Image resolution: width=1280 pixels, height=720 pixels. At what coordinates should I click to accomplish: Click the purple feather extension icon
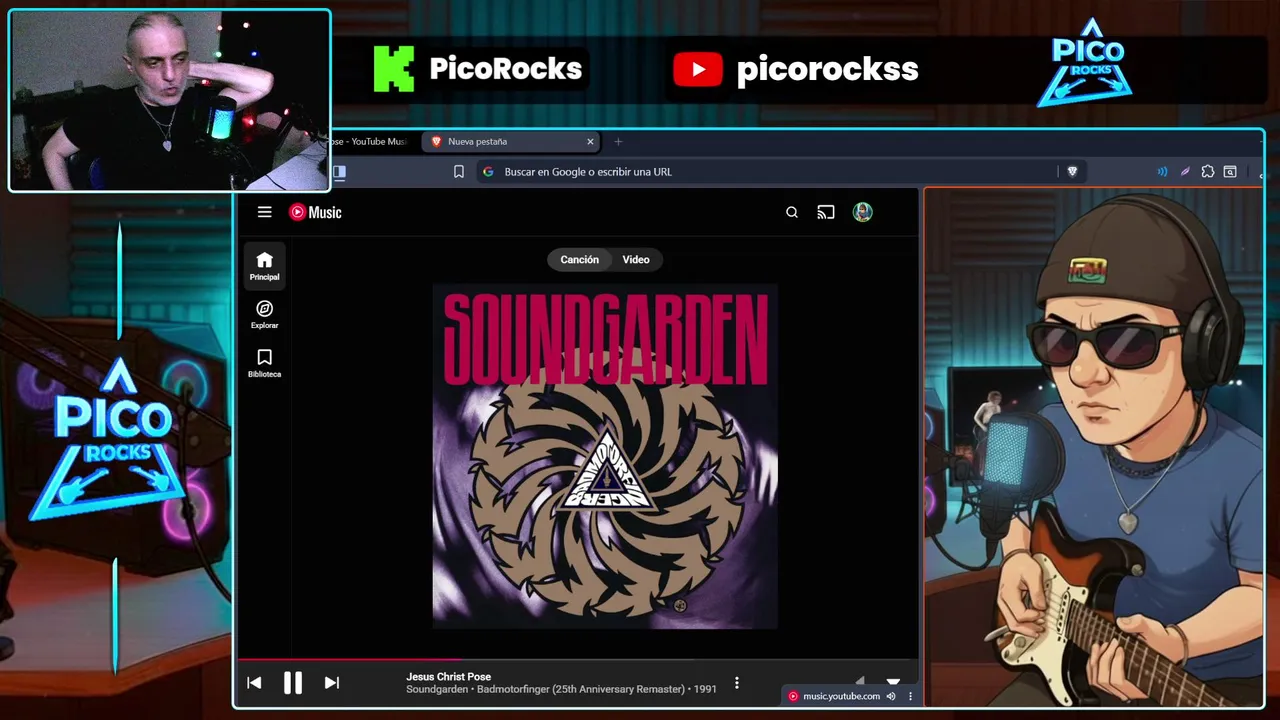(1185, 172)
